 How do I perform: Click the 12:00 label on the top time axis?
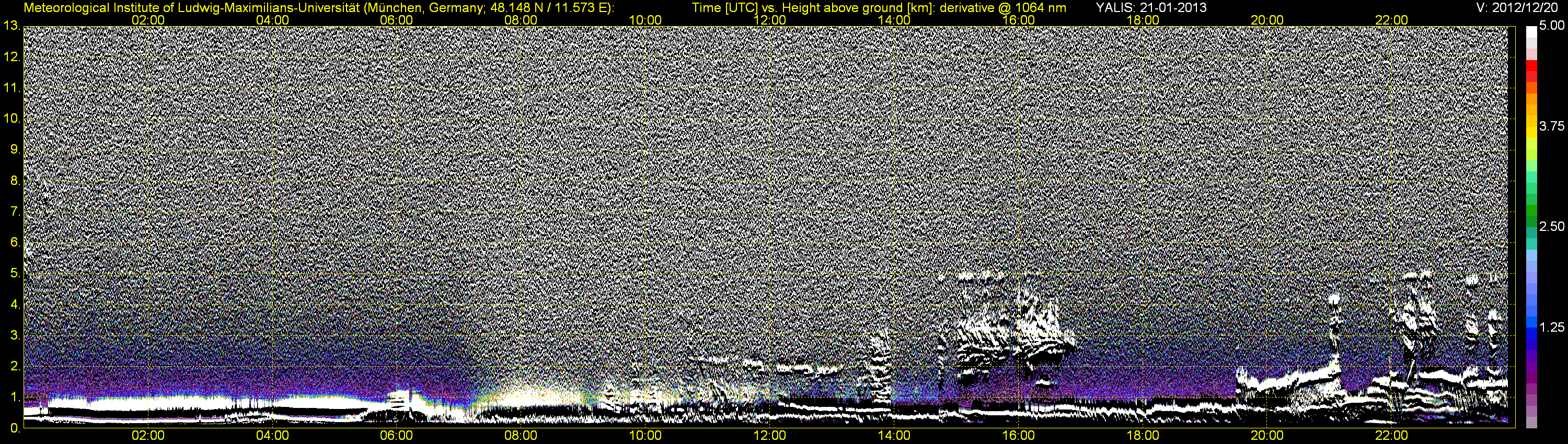[x=769, y=20]
